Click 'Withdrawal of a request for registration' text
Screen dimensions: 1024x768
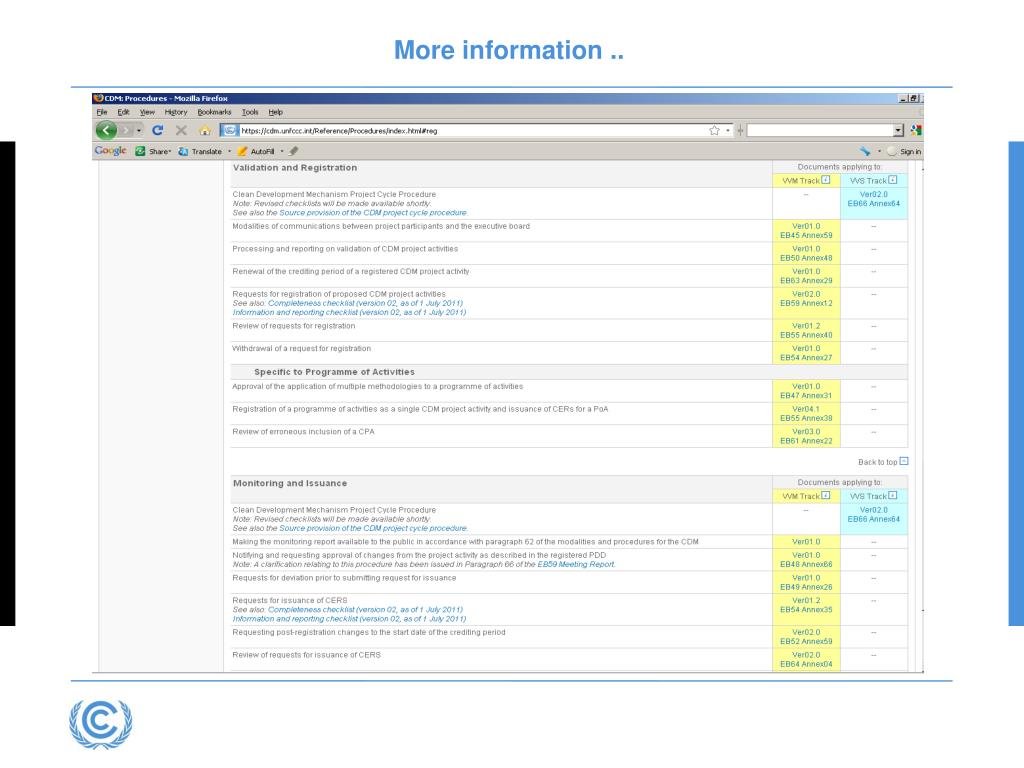(x=302, y=349)
